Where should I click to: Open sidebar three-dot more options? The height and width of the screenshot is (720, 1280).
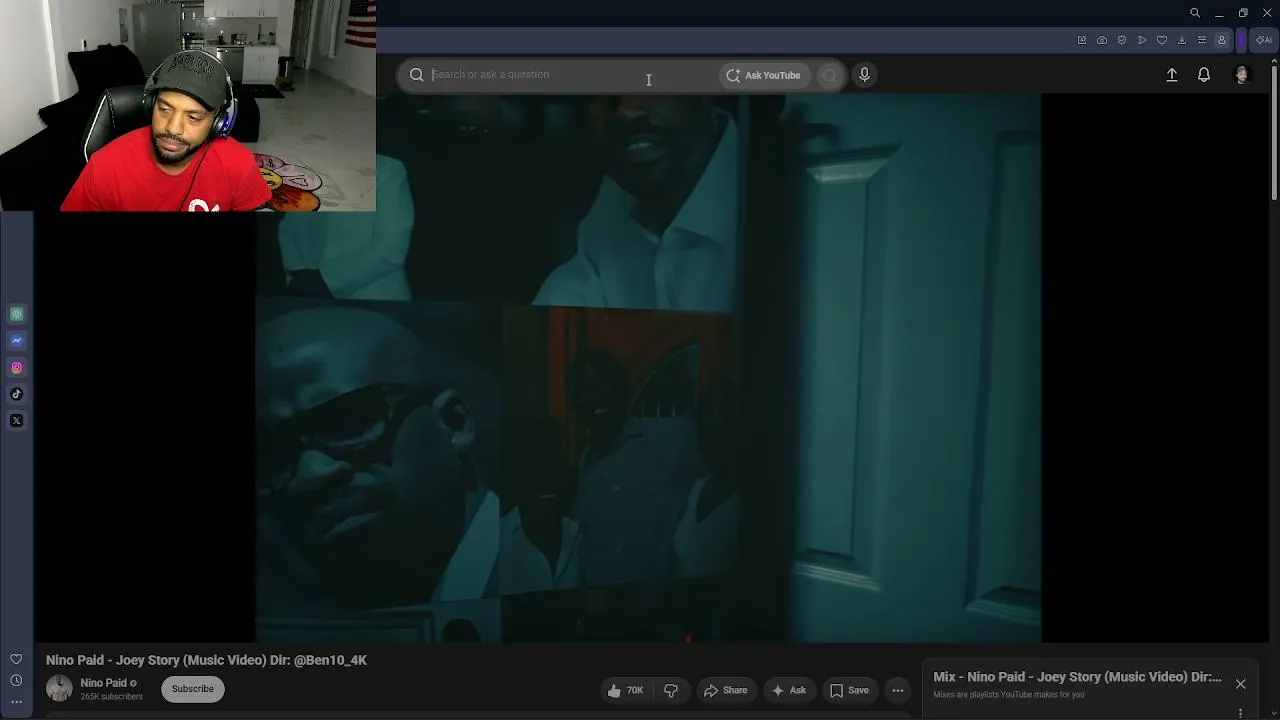(16, 702)
